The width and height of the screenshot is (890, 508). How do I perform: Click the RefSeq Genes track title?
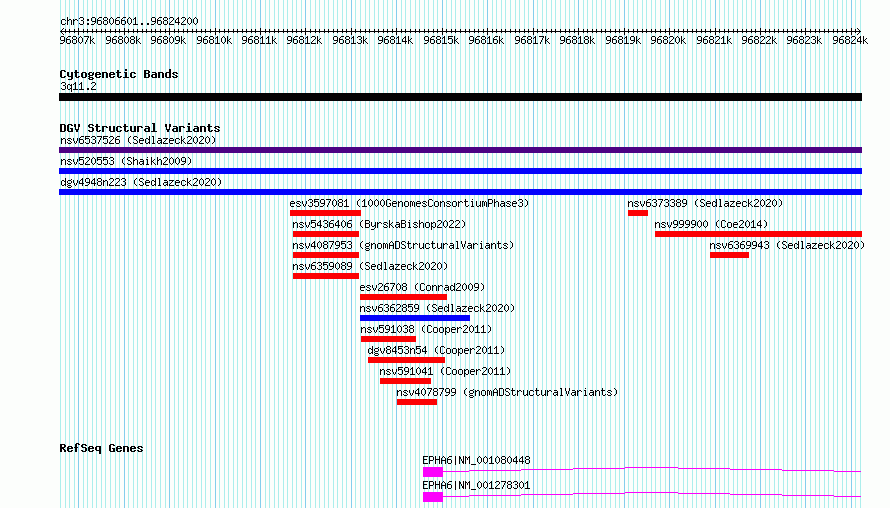[x=101, y=448]
